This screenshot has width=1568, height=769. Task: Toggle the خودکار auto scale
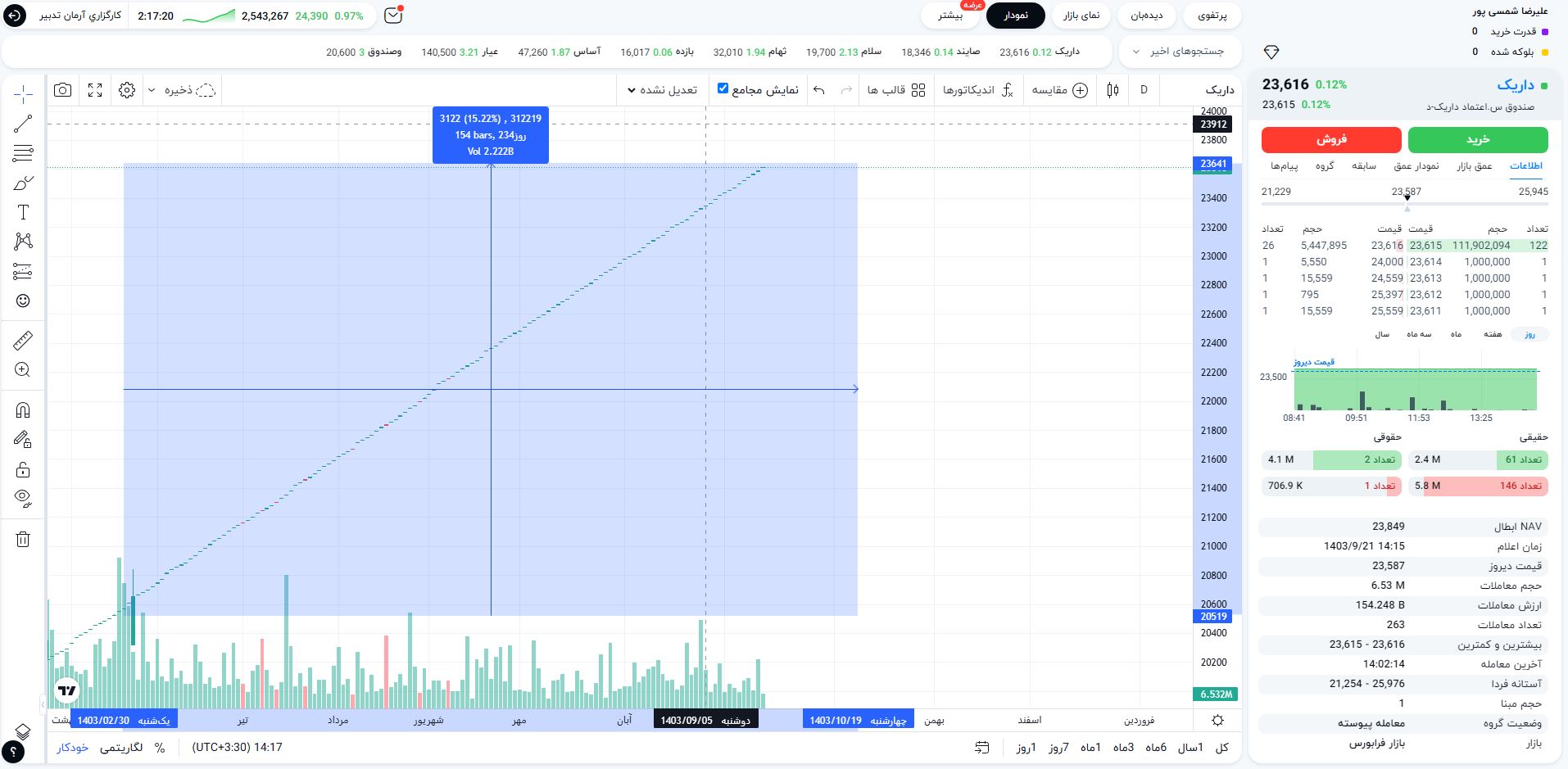73,748
